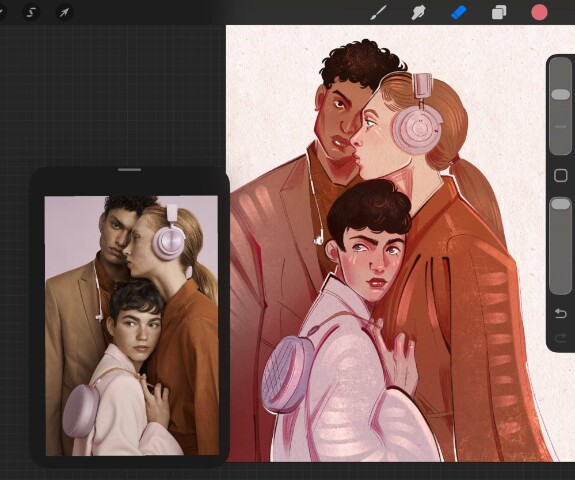Open the coral active color swatch
This screenshot has width=575, height=480.
click(x=539, y=12)
